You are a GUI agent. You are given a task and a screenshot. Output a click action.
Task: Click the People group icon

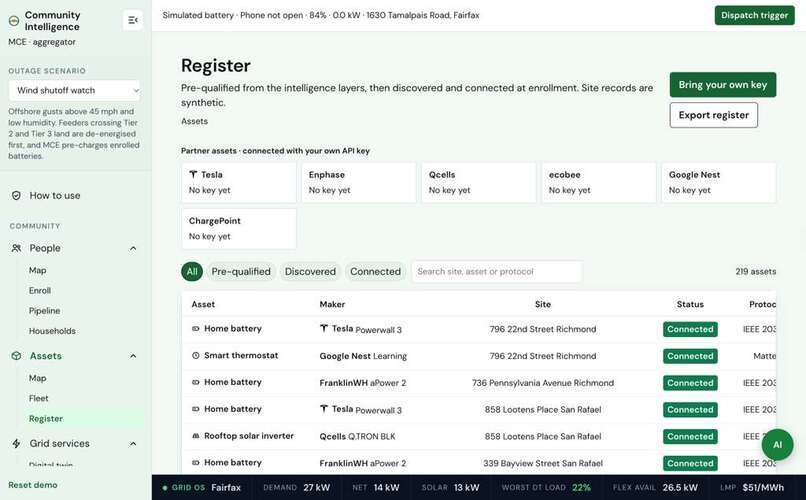coord(16,248)
